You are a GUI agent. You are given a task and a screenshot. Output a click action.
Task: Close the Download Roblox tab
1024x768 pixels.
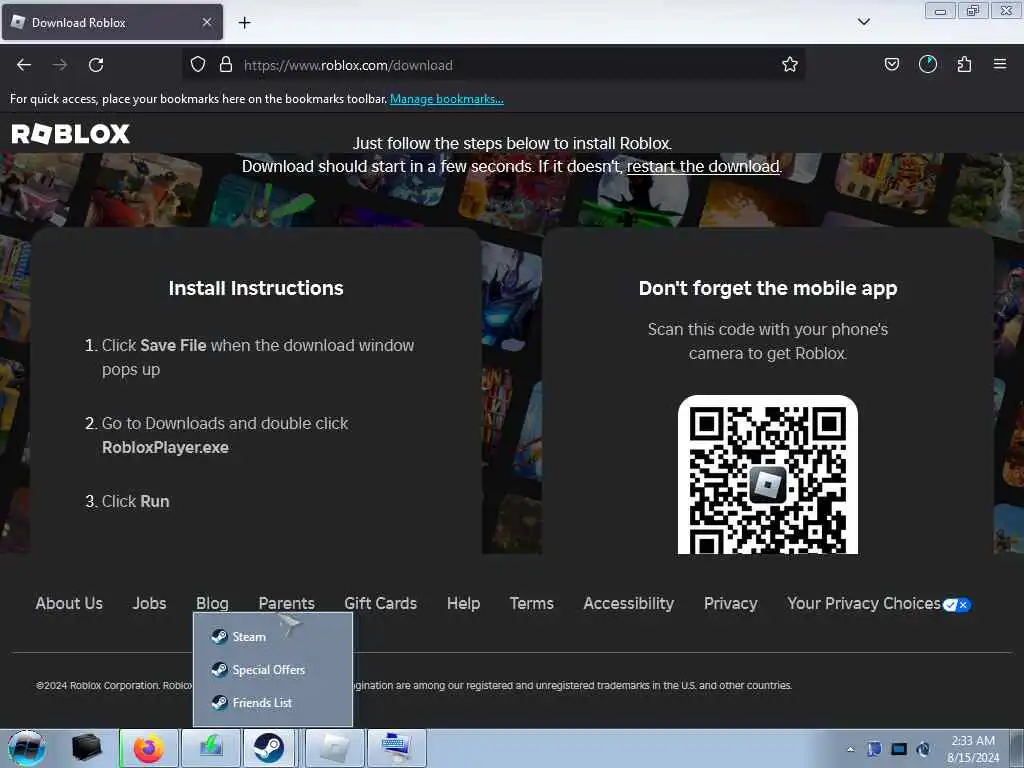point(207,22)
